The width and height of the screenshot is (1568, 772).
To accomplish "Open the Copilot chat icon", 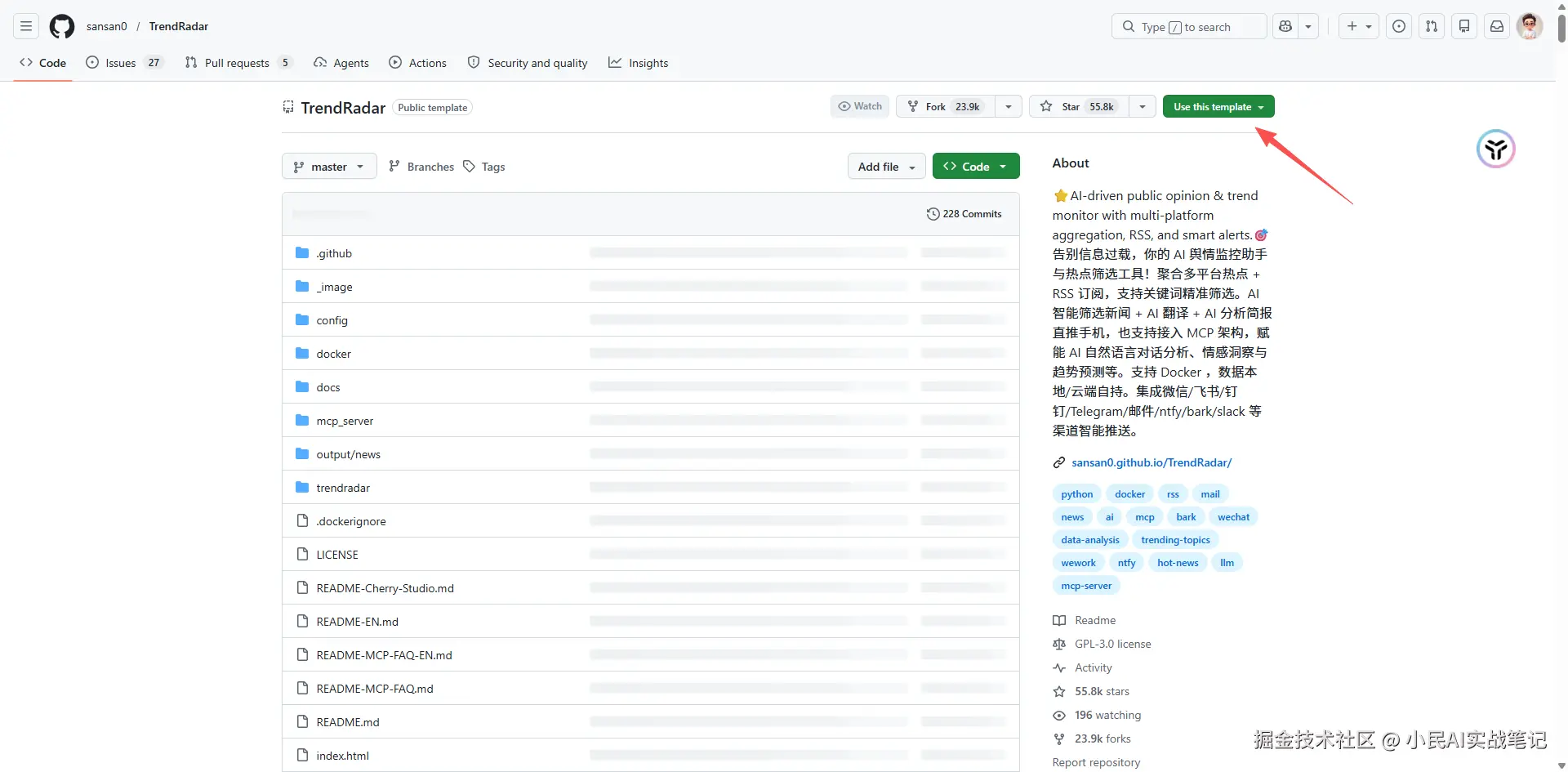I will point(1285,26).
